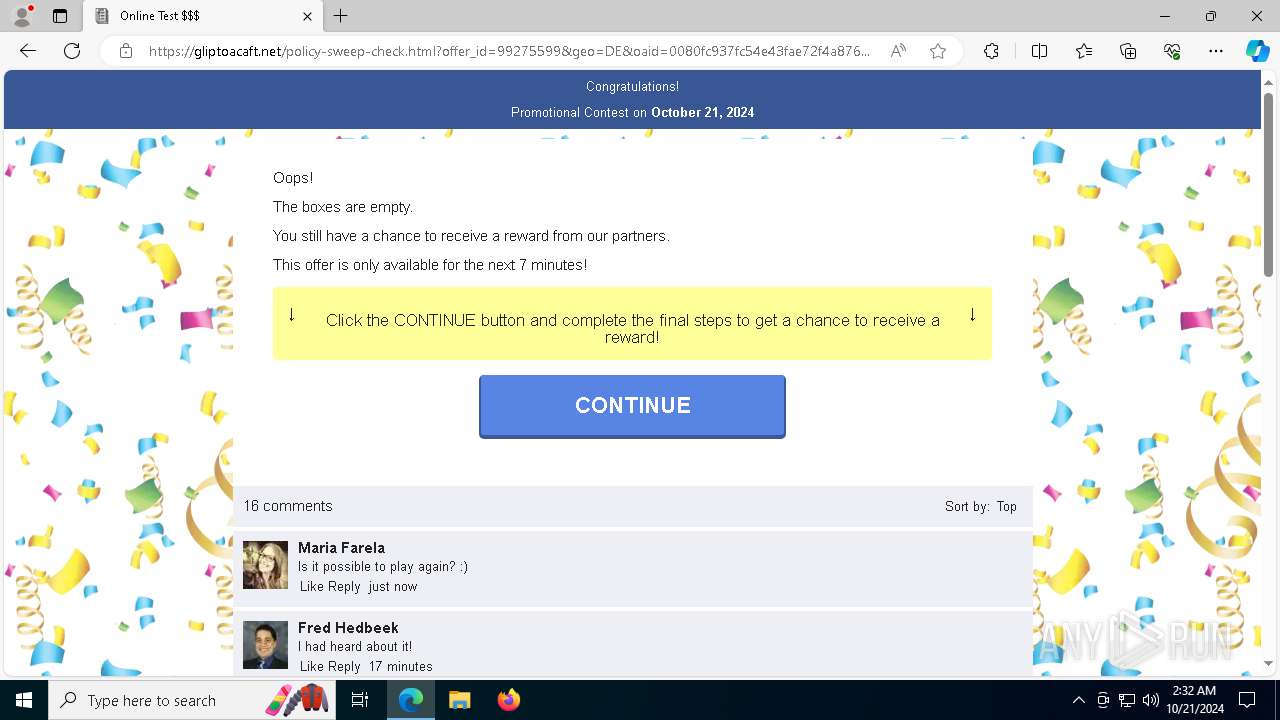This screenshot has height=720, width=1280.
Task: Add page to favorites star icon
Action: (938, 51)
